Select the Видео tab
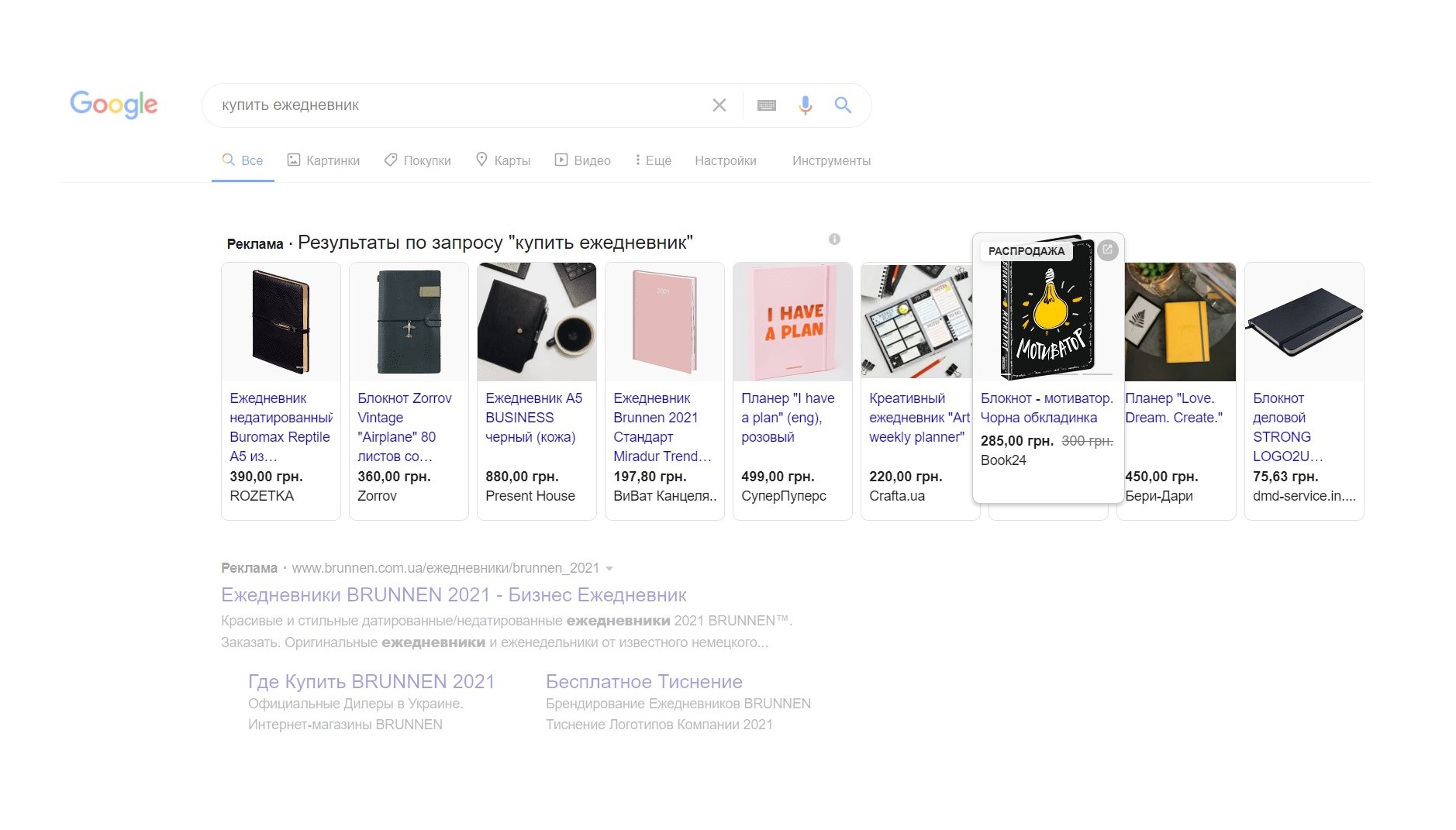 (582, 160)
